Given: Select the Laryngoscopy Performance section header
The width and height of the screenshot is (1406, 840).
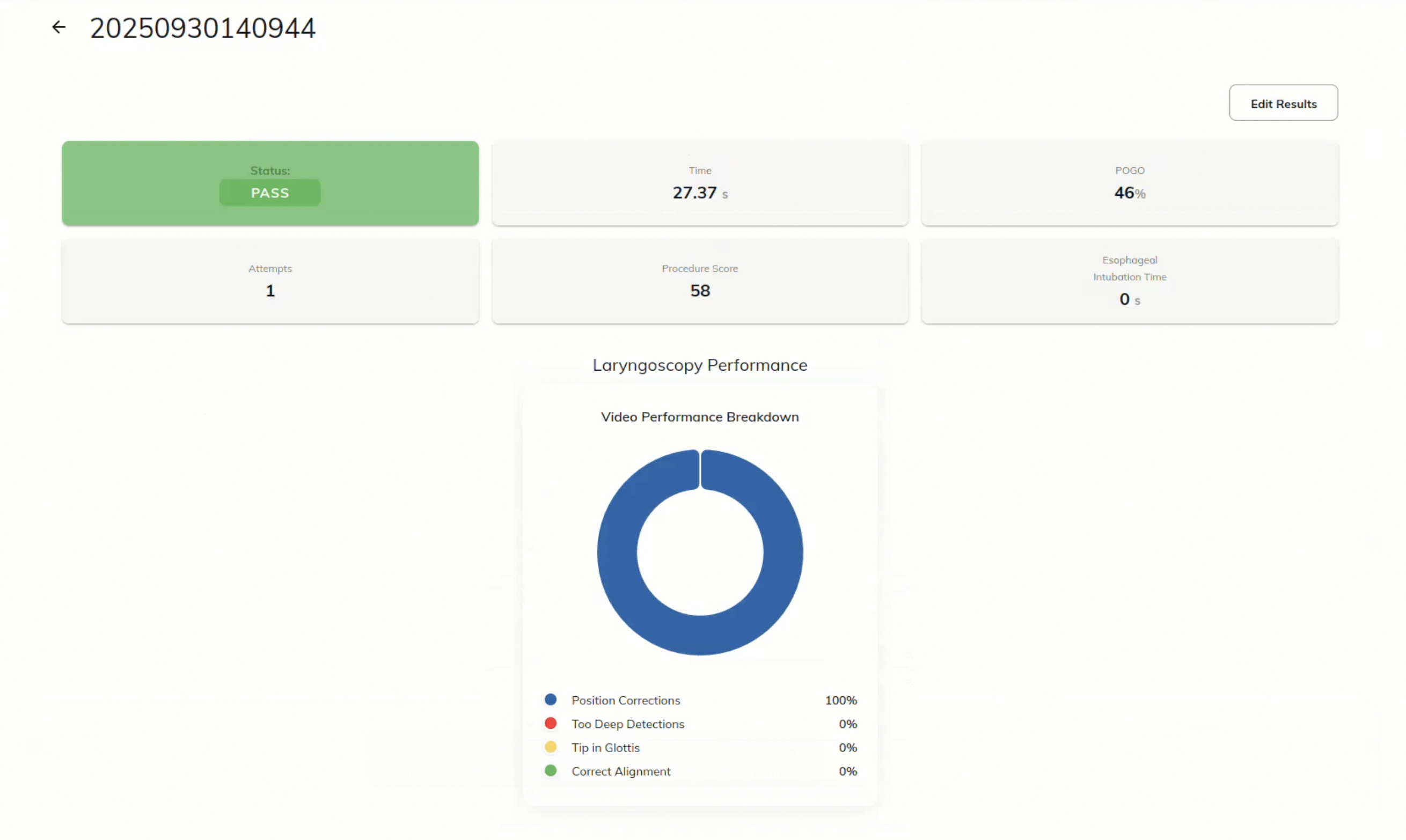Looking at the screenshot, I should click(x=700, y=365).
